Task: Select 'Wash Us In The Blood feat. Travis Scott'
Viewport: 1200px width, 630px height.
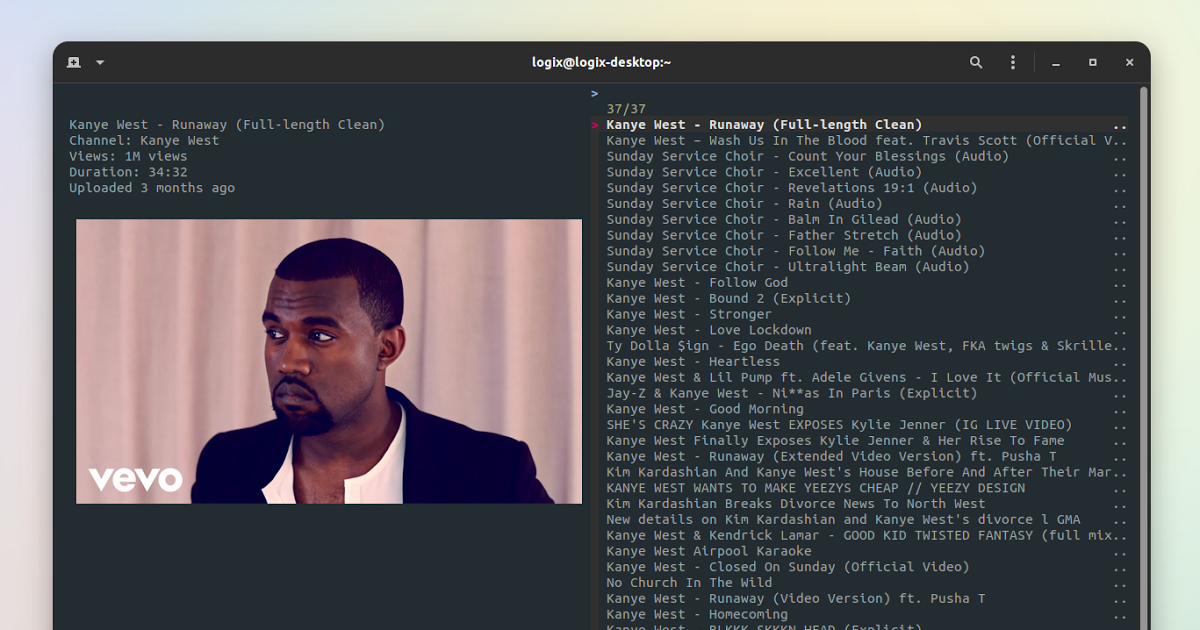Action: (x=866, y=141)
